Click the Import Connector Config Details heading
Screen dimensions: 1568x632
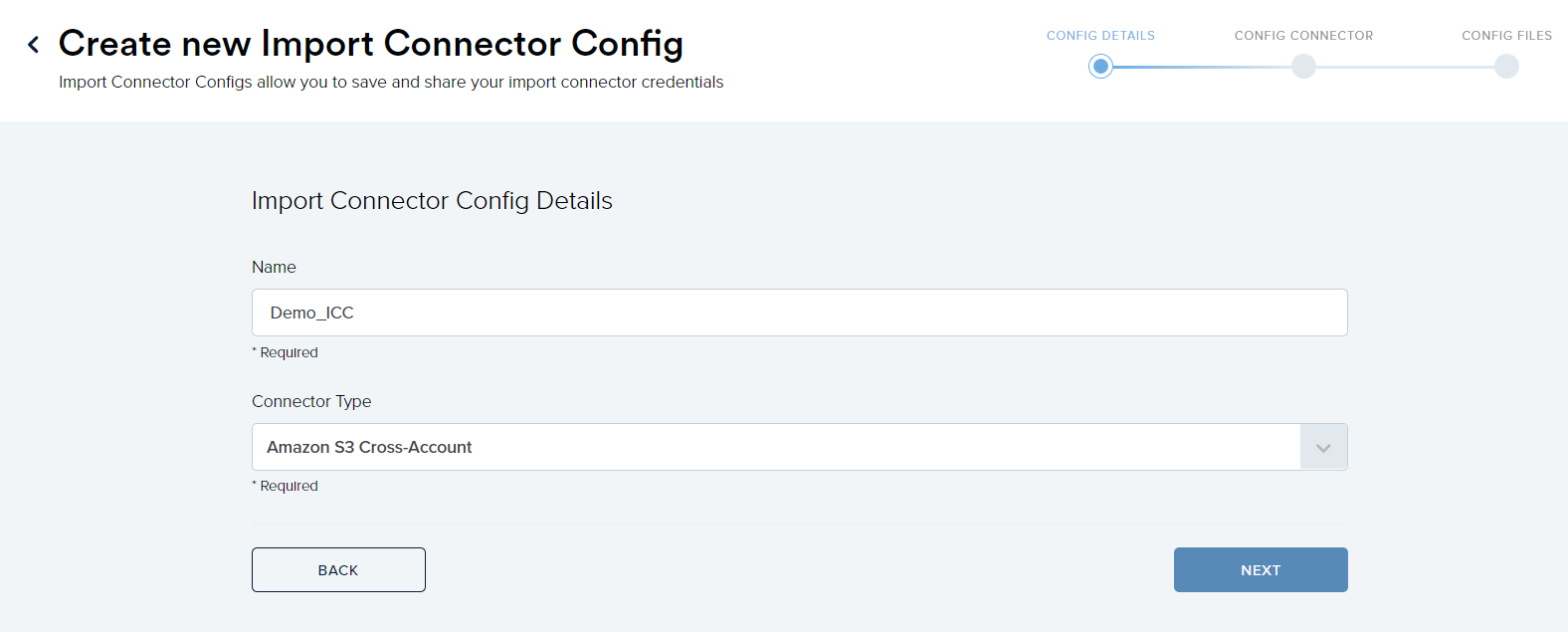(x=432, y=201)
